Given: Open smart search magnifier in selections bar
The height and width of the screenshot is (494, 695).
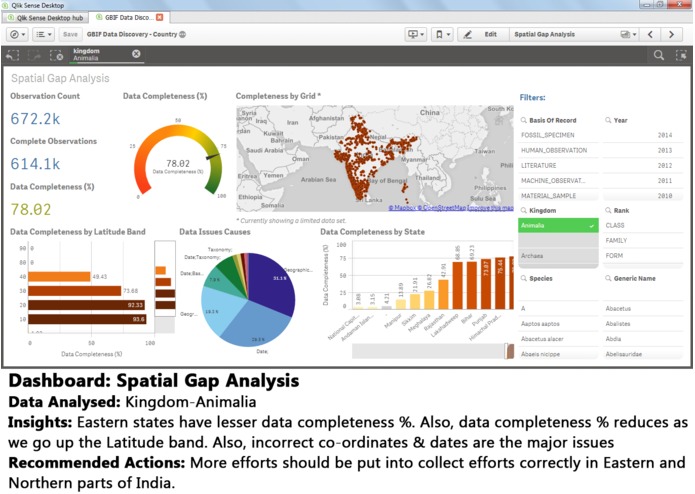Looking at the screenshot, I should coord(659,55).
